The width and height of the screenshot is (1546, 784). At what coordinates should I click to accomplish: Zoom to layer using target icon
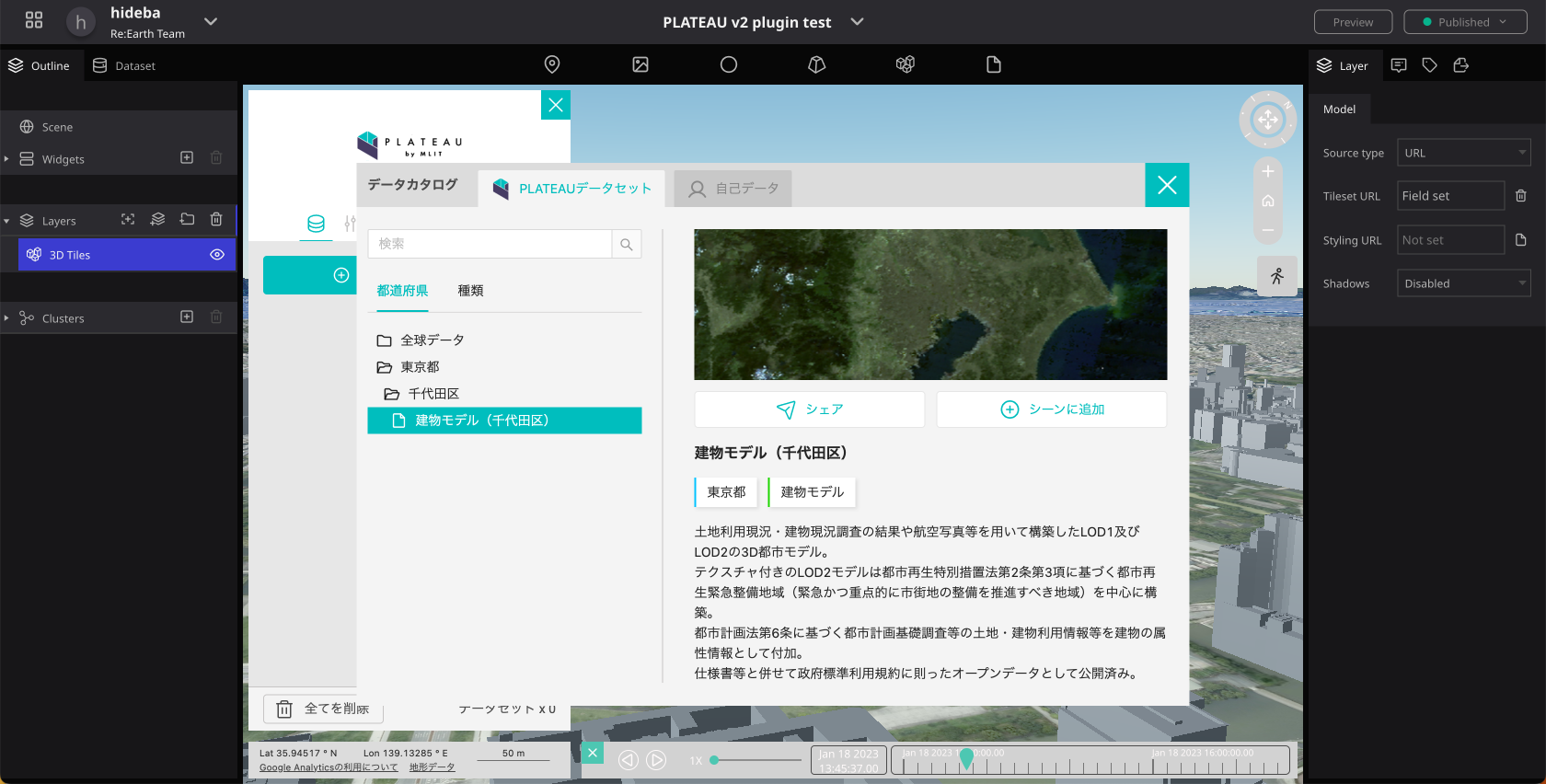[128, 219]
